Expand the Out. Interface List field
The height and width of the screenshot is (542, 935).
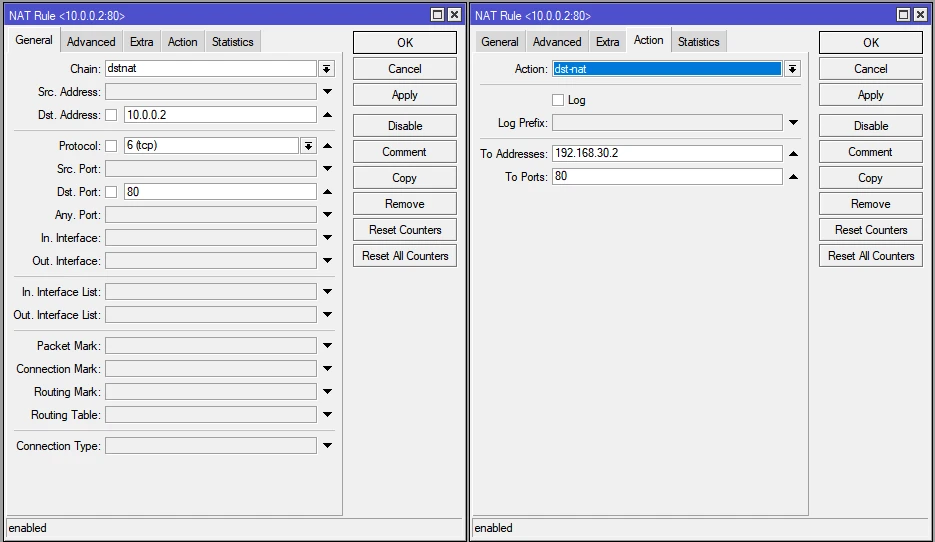point(327,315)
